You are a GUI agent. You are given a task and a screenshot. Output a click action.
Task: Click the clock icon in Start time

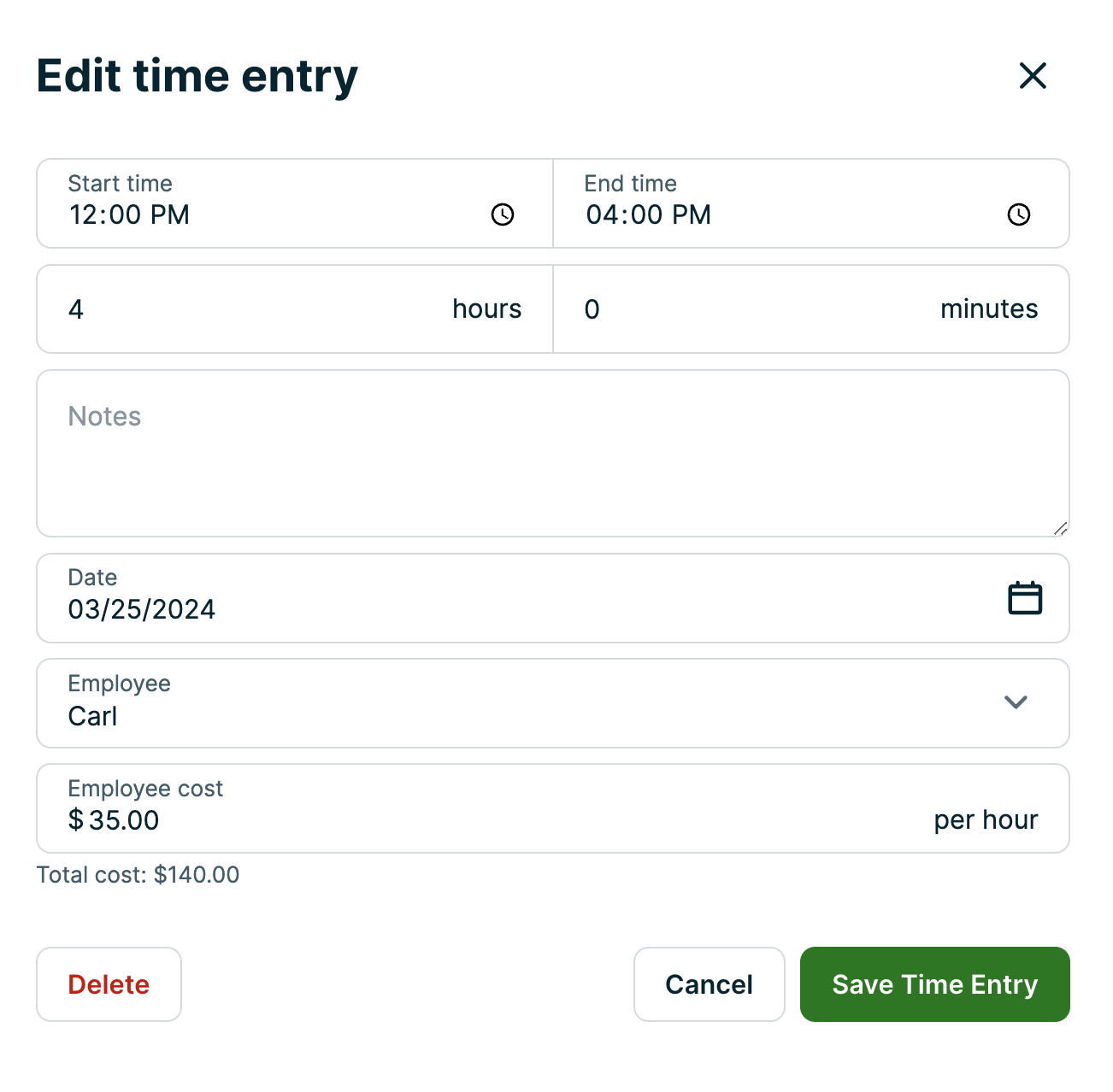coord(503,214)
